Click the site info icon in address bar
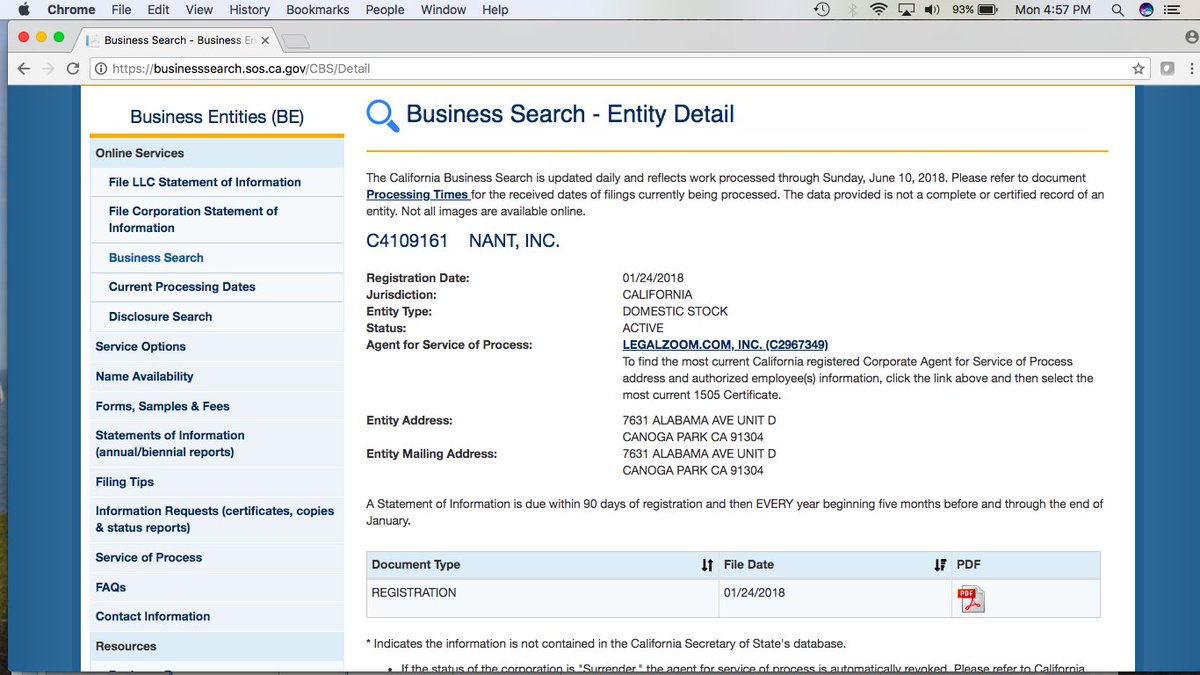1200x675 pixels. coord(101,69)
